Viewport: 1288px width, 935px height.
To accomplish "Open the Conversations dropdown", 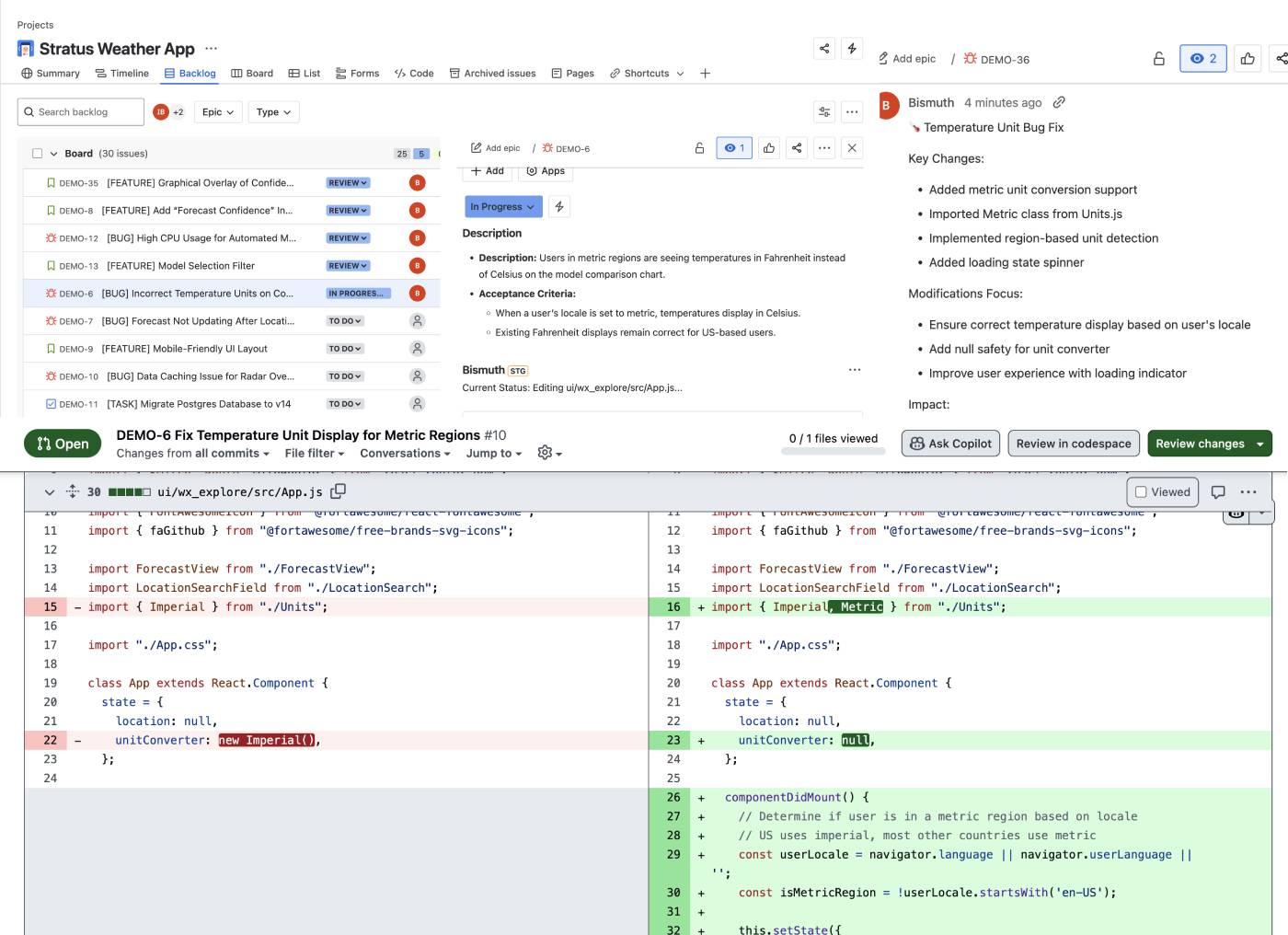I will point(406,453).
